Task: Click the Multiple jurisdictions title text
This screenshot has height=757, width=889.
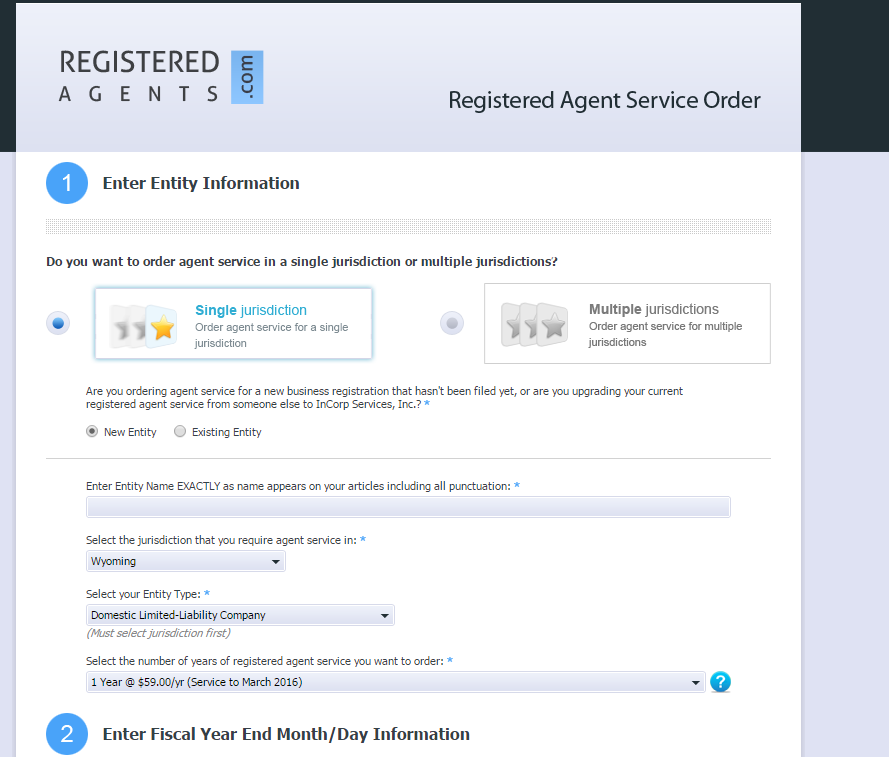Action: point(654,309)
